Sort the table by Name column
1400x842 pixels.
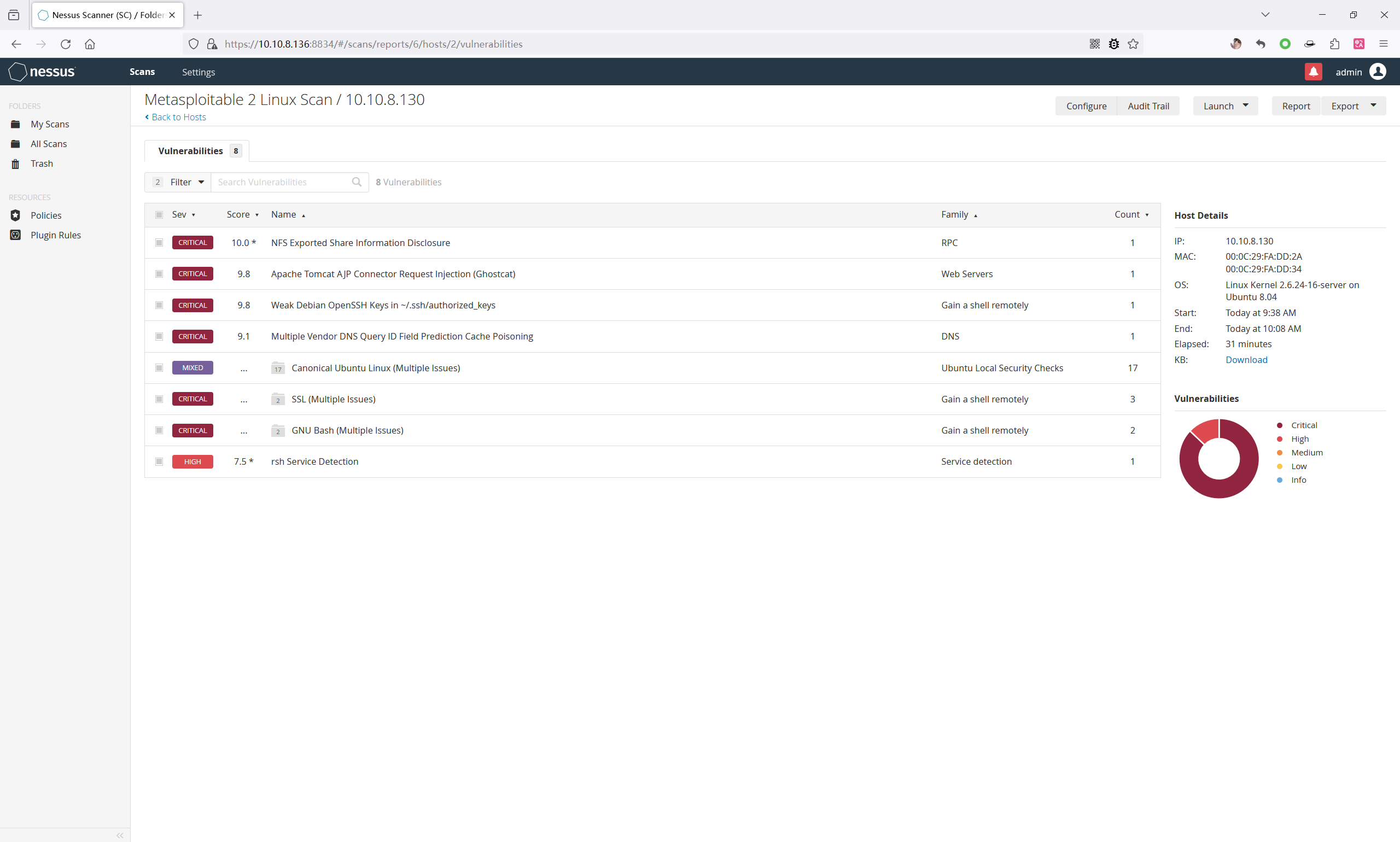[x=288, y=215]
